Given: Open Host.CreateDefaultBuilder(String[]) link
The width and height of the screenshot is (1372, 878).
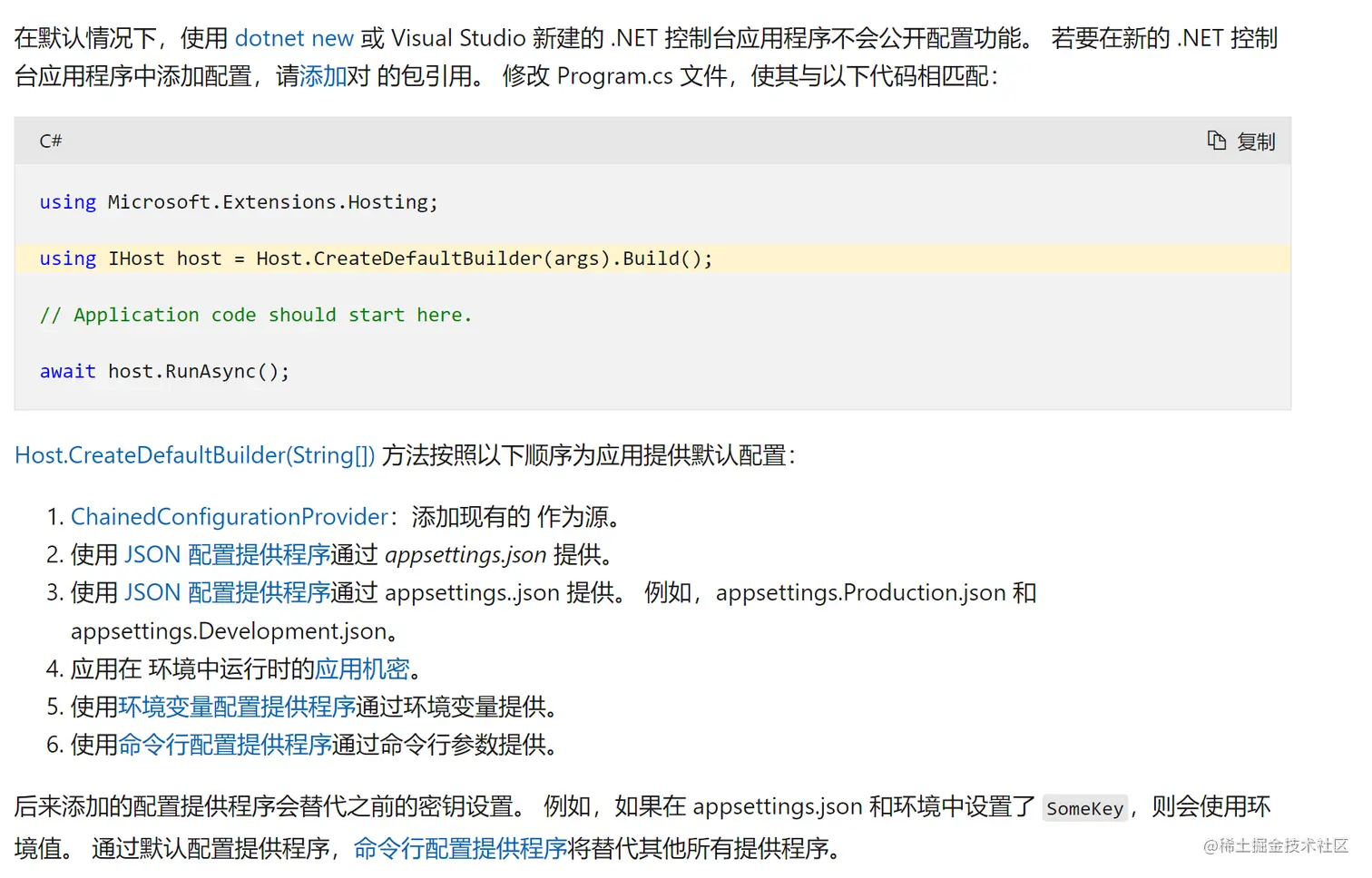Looking at the screenshot, I should 194,455.
